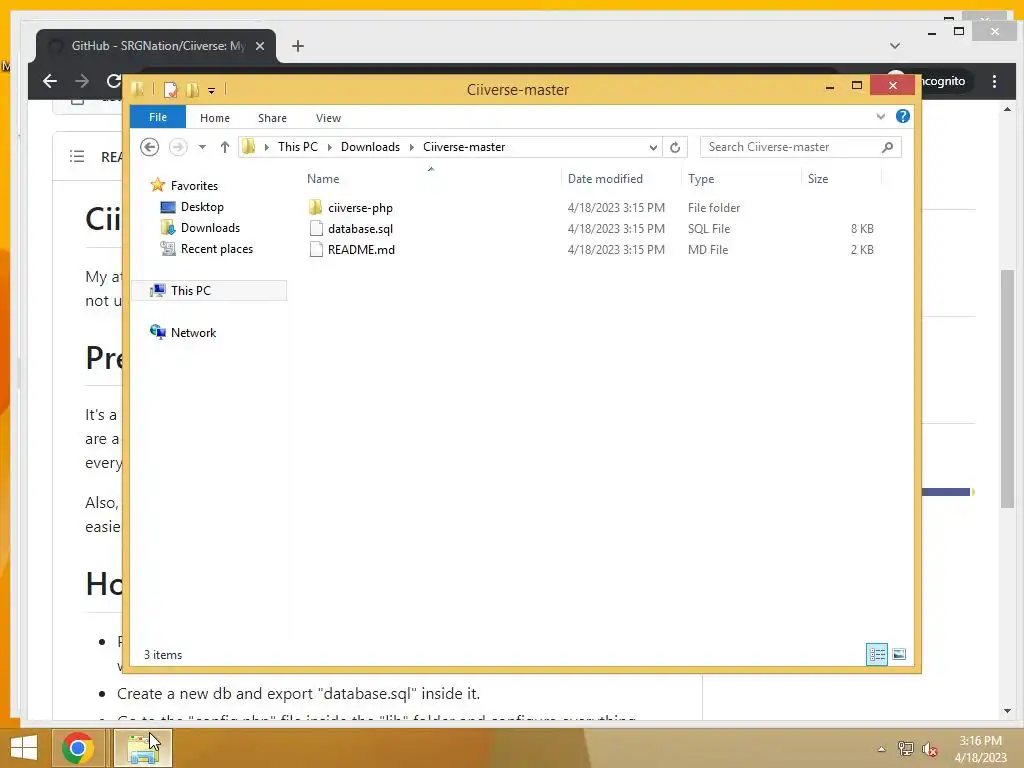Click the Chrome scrollbar down arrow

tap(1007, 711)
